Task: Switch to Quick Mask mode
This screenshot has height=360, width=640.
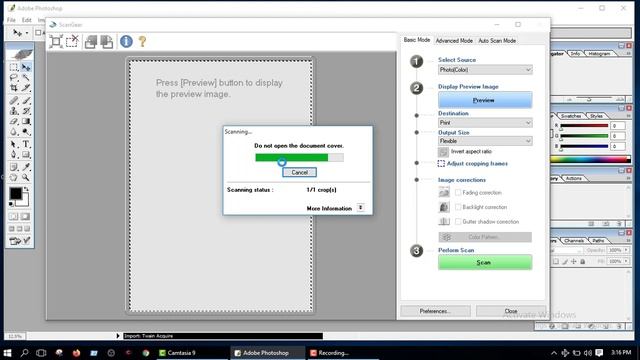Action: pyautogui.click(x=25, y=216)
